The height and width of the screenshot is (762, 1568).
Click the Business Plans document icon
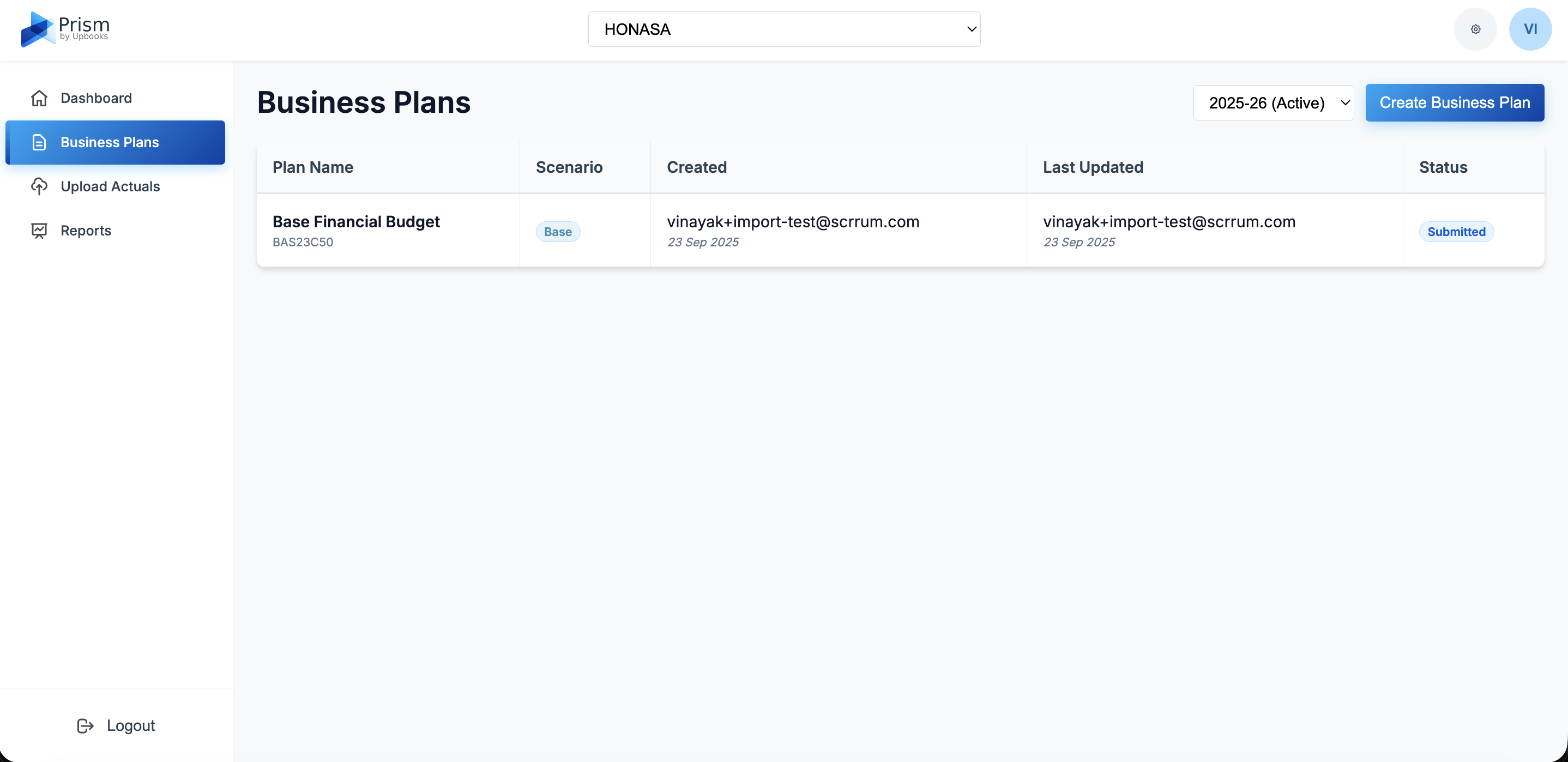(x=39, y=142)
